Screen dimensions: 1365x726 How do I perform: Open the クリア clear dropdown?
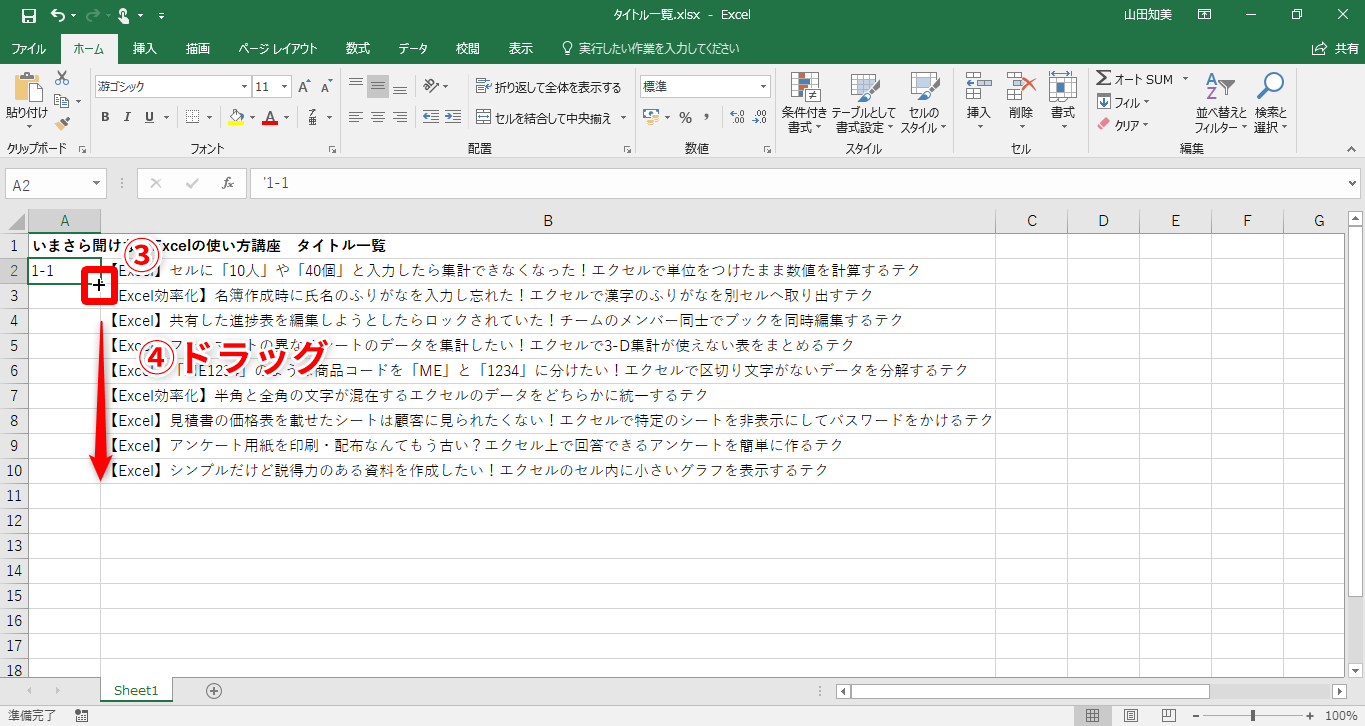coord(1124,125)
